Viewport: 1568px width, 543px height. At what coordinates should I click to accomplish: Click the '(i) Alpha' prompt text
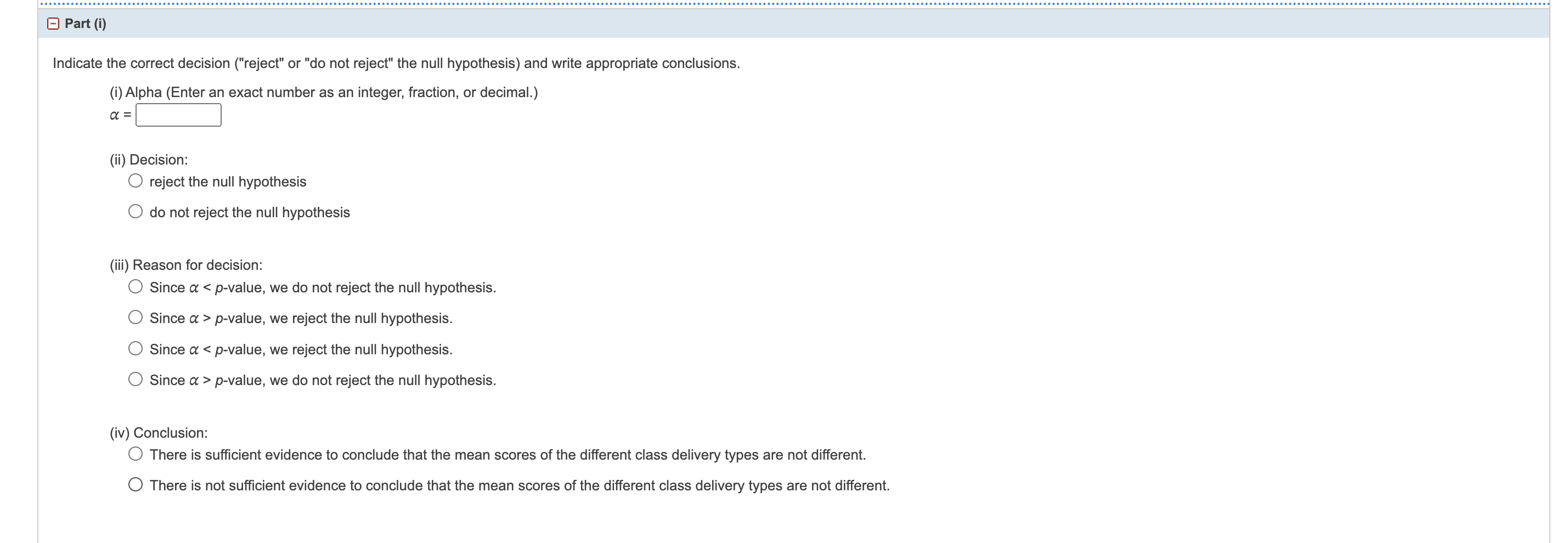tap(323, 93)
